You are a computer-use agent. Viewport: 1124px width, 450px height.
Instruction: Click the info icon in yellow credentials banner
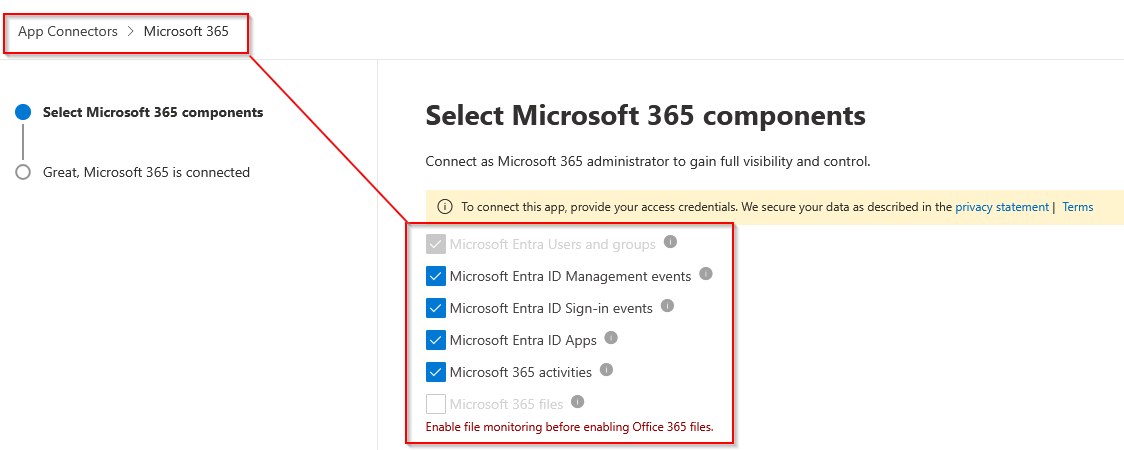point(445,207)
